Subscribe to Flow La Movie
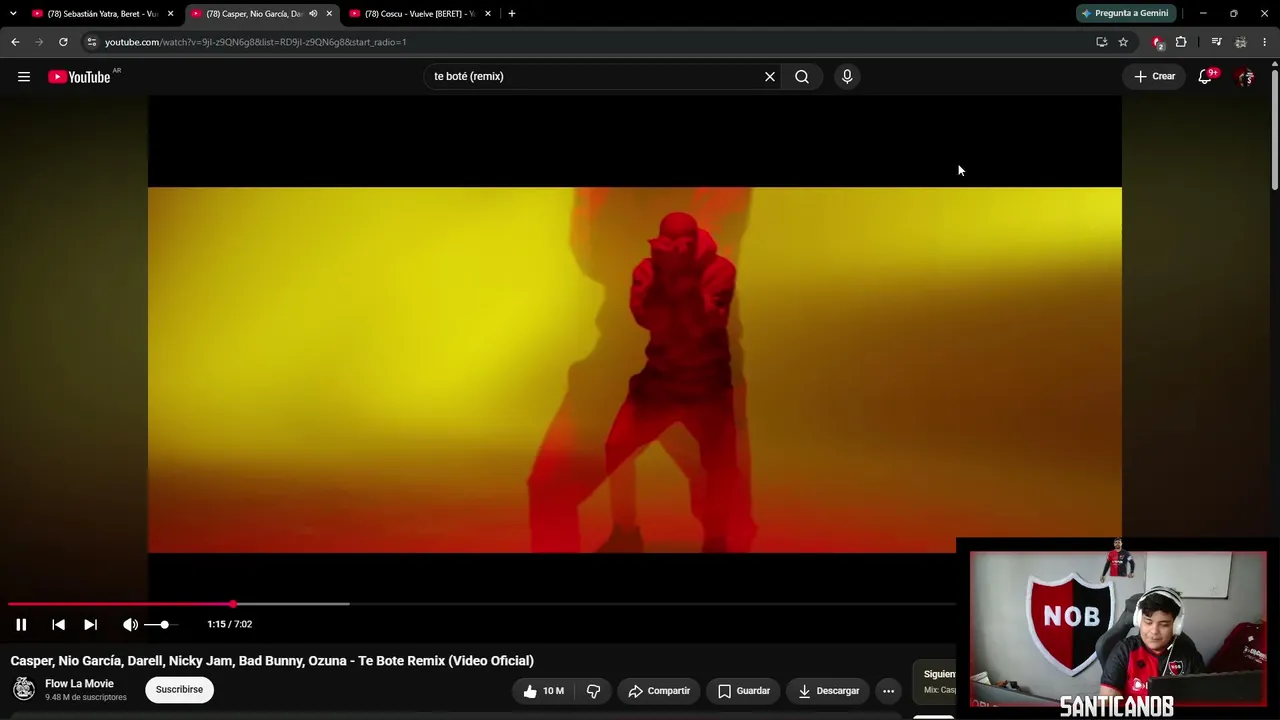The height and width of the screenshot is (720, 1280). click(179, 689)
